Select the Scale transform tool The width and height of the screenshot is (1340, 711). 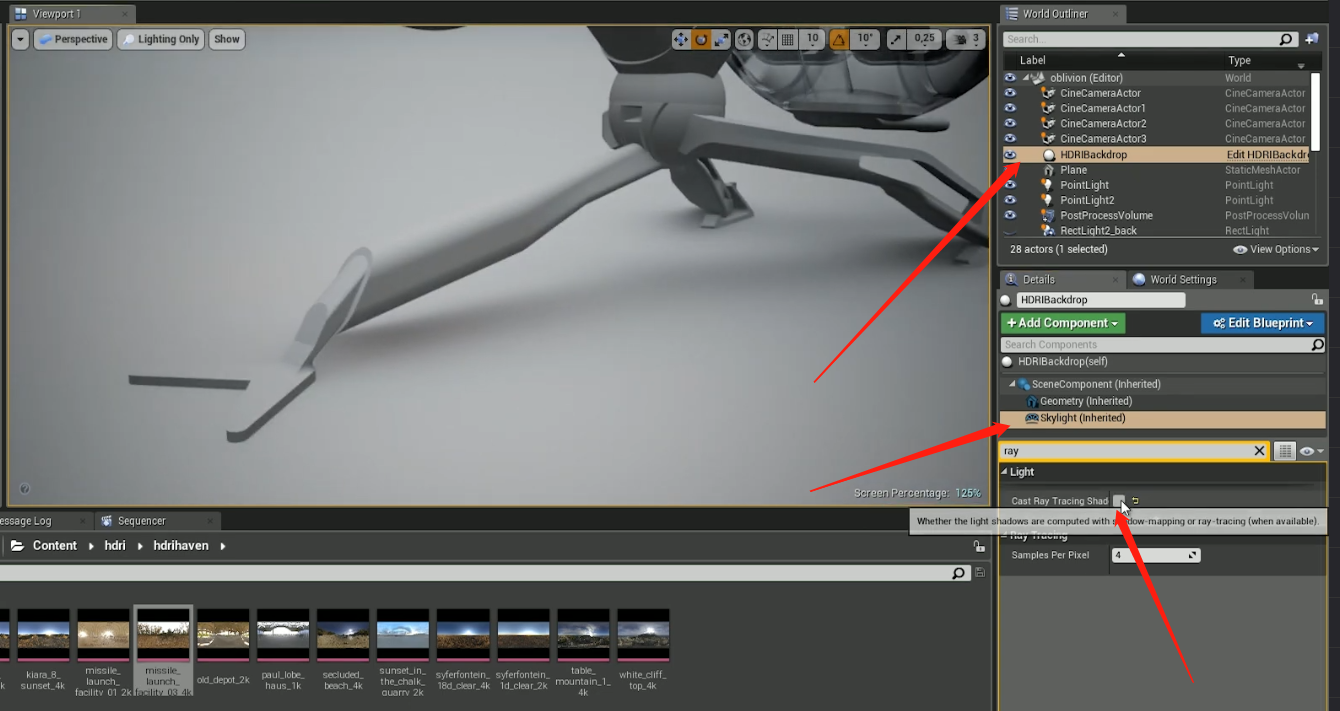point(723,39)
